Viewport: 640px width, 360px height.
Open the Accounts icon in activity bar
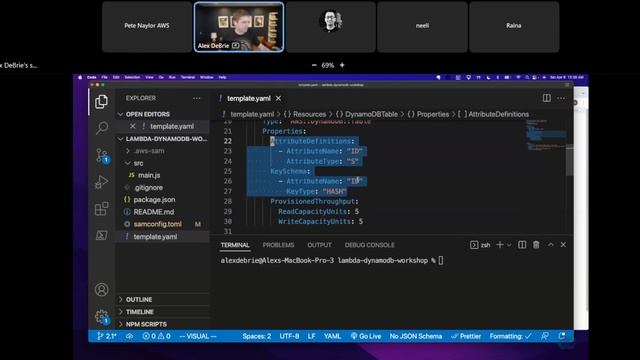(102, 289)
